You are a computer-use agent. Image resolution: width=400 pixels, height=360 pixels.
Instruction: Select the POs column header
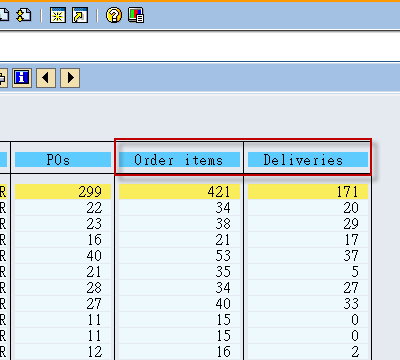(63, 160)
